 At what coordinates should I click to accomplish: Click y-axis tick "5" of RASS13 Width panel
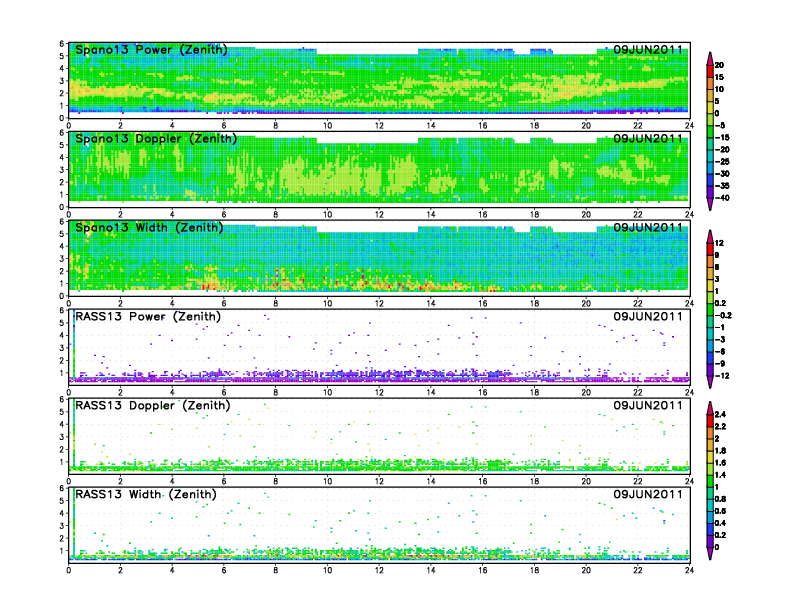[x=62, y=501]
